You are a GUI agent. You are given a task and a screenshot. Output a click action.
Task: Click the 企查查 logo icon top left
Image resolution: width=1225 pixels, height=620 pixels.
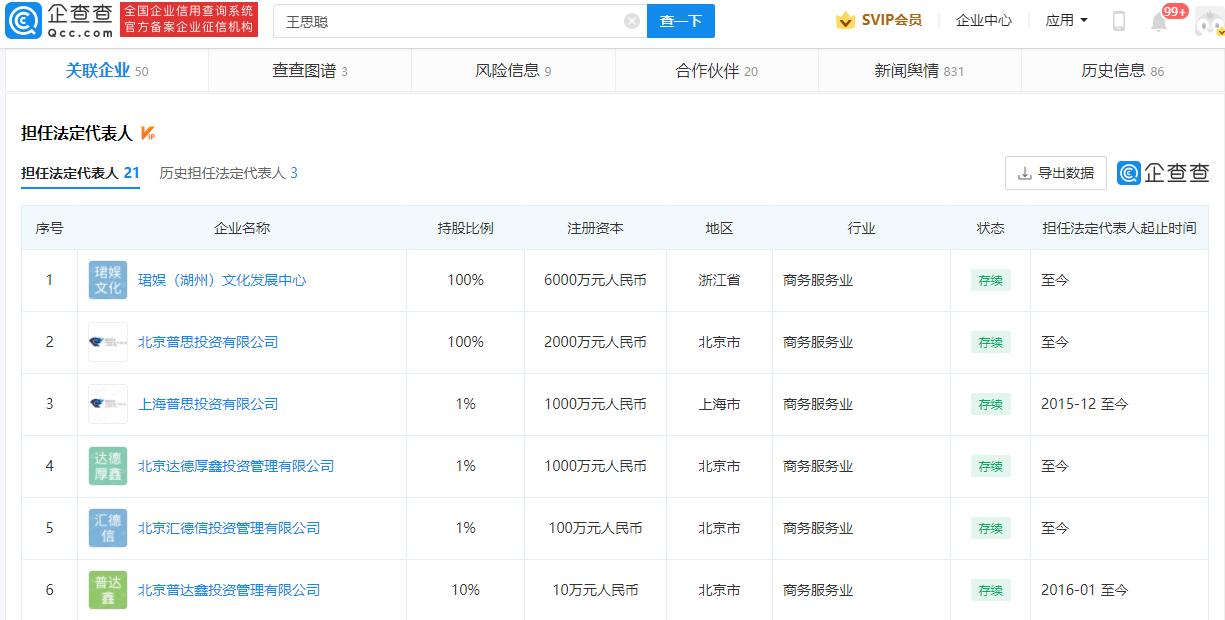click(x=23, y=22)
